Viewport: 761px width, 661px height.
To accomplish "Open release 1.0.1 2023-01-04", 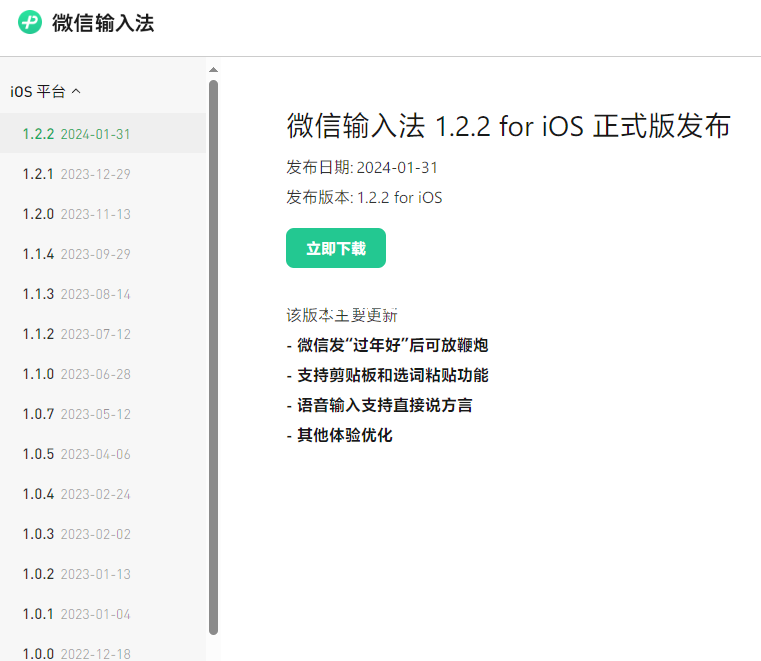I will pos(103,614).
